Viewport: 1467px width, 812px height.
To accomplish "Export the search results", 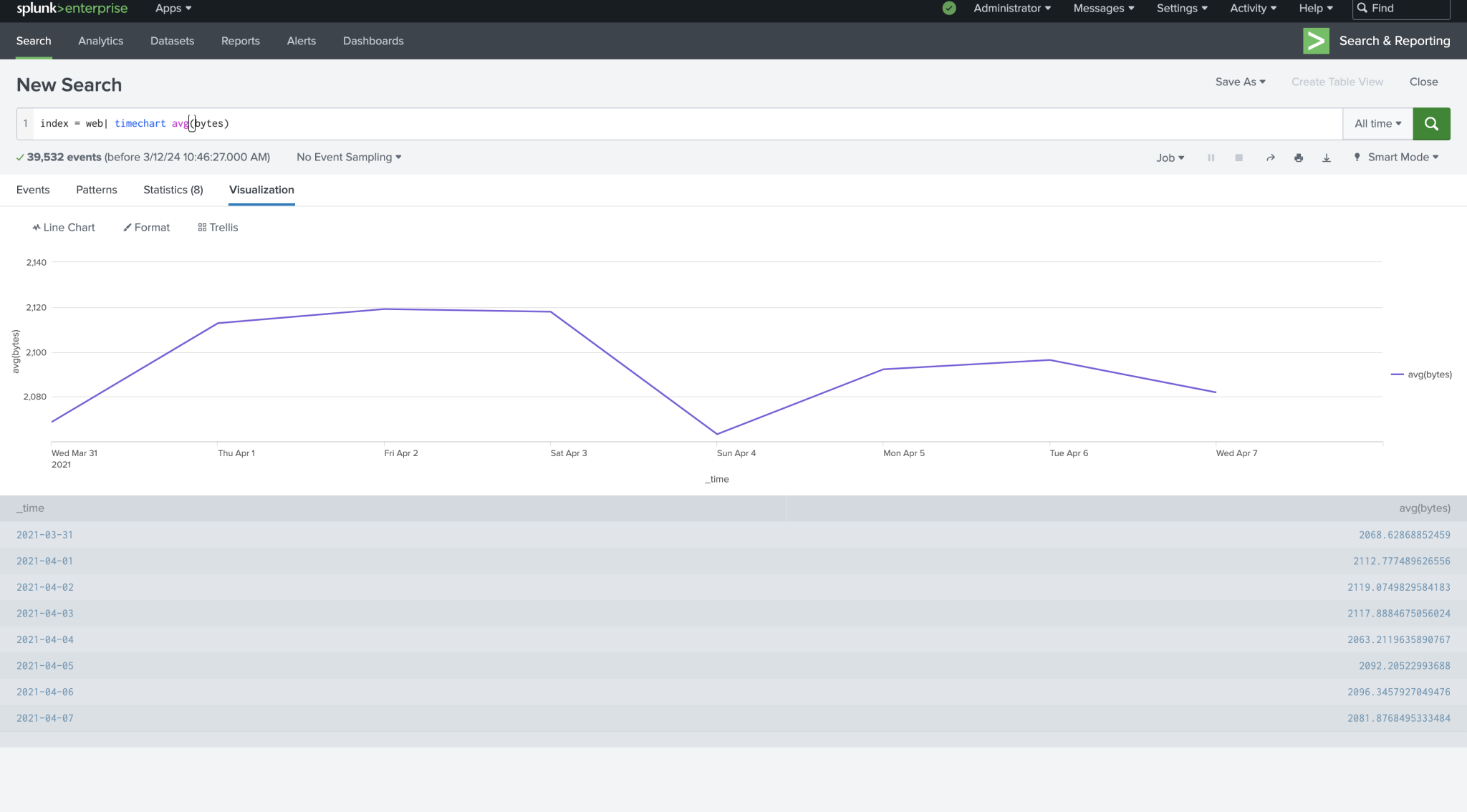I will (1326, 157).
